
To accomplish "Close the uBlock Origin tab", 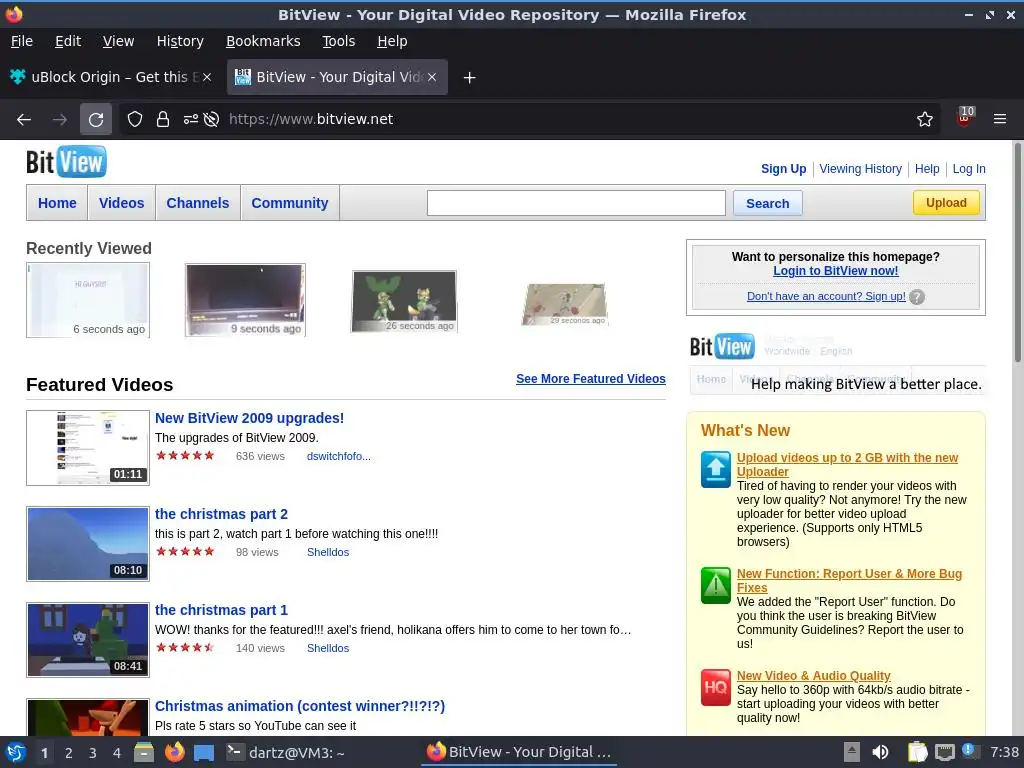I will pos(206,77).
